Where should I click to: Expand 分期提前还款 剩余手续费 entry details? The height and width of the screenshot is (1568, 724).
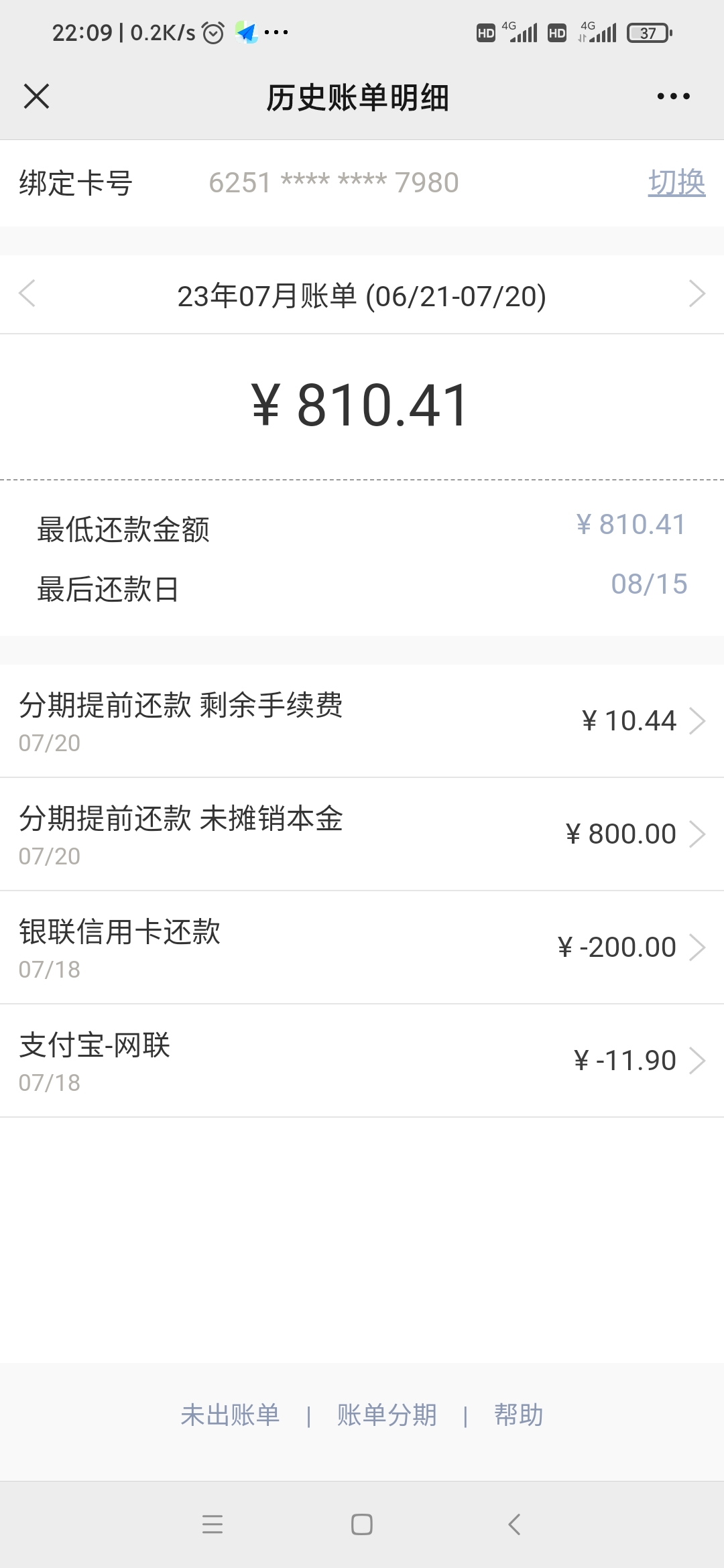[x=362, y=721]
